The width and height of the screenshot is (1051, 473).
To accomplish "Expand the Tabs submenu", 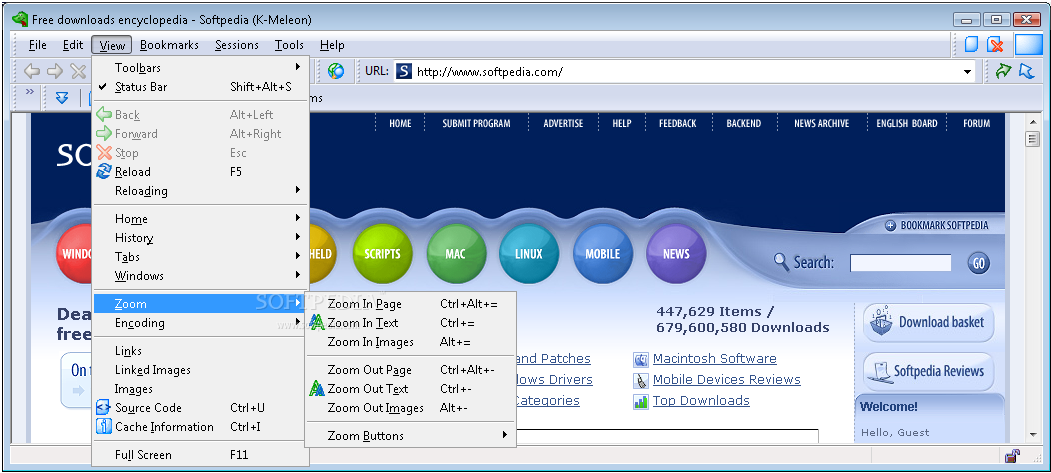I will [x=200, y=257].
